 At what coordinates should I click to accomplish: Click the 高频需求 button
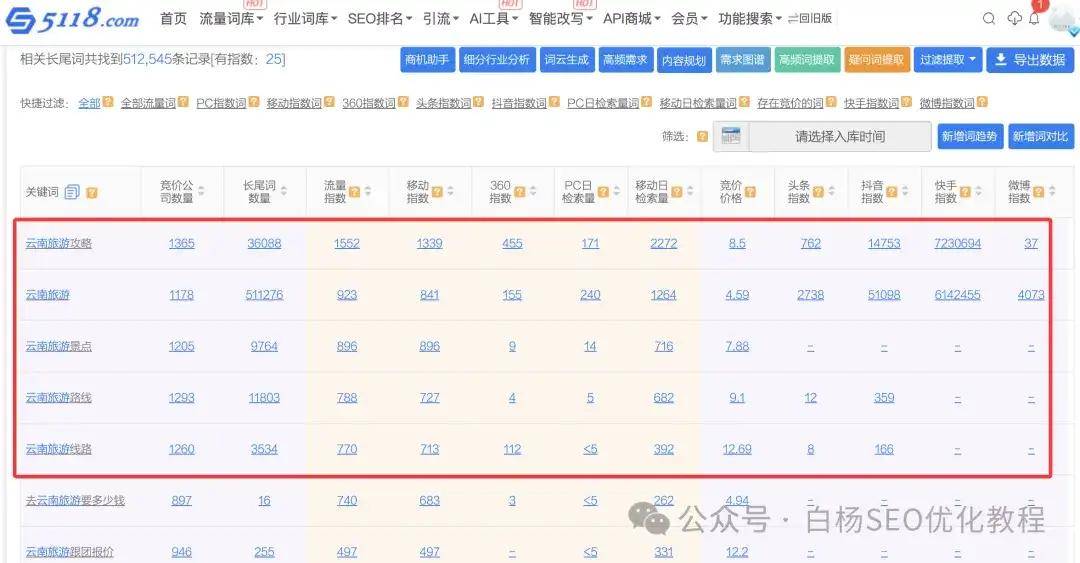pyautogui.click(x=625, y=60)
